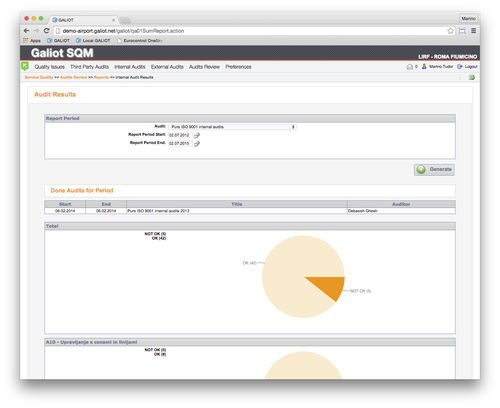Viewport: 500px width, 408px height.
Task: Open the calendar picker for Report Period Start
Action: 197,135
